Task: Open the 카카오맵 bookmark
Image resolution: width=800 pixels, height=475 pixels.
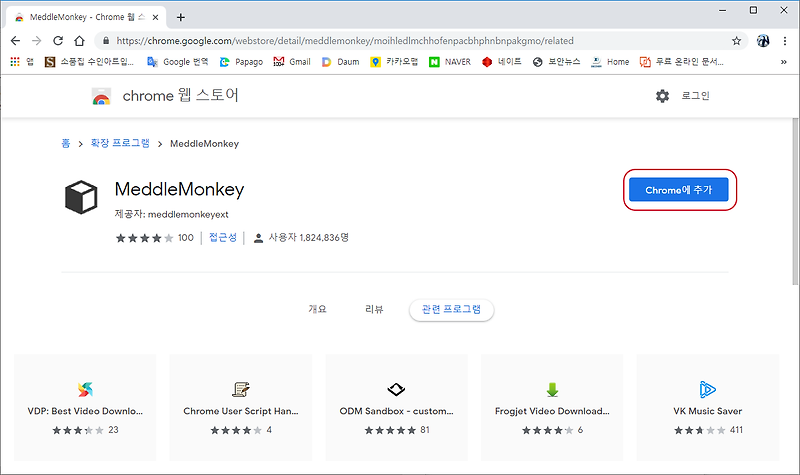Action: pos(394,62)
